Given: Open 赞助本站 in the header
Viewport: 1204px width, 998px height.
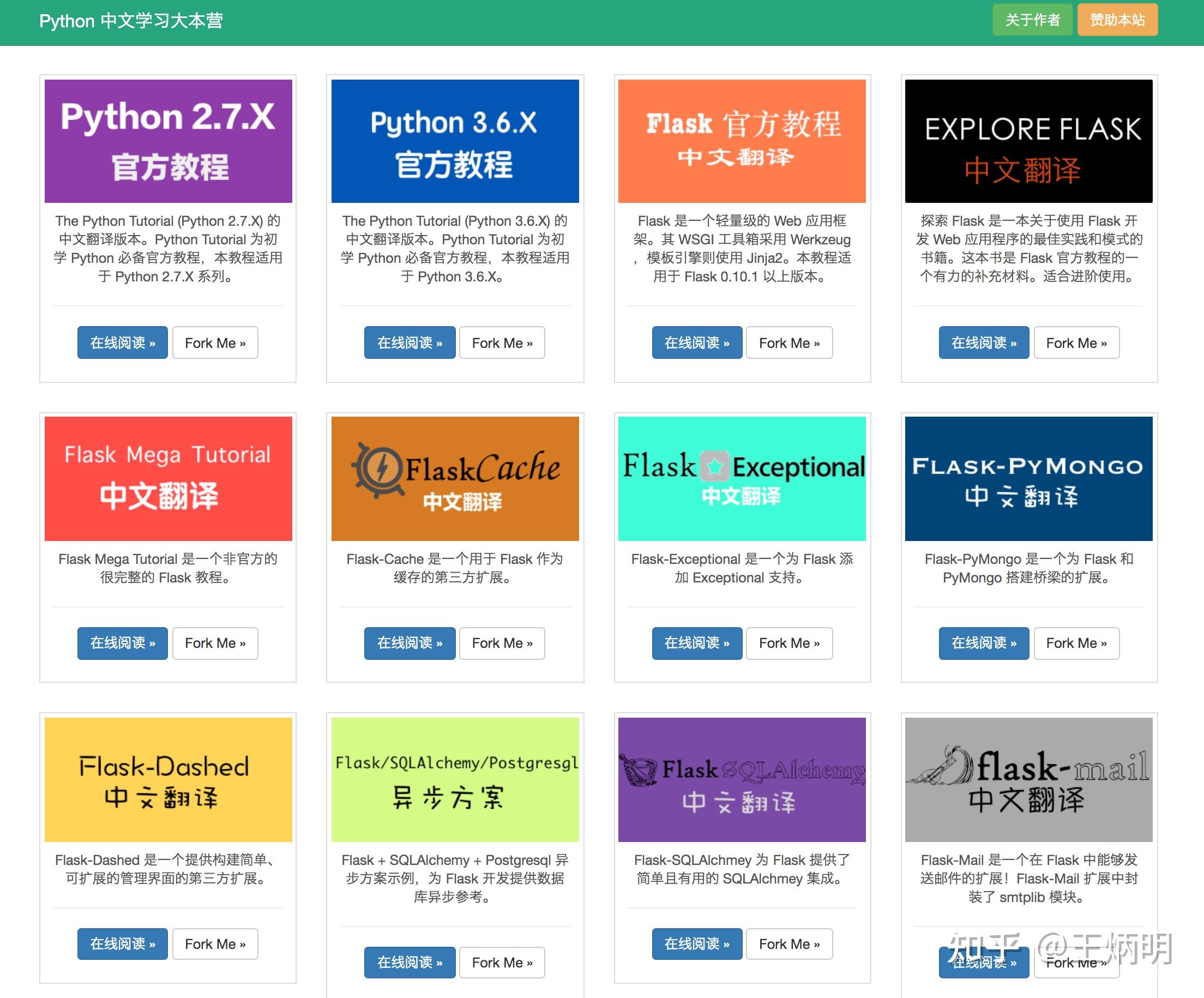Looking at the screenshot, I should click(x=1117, y=20).
